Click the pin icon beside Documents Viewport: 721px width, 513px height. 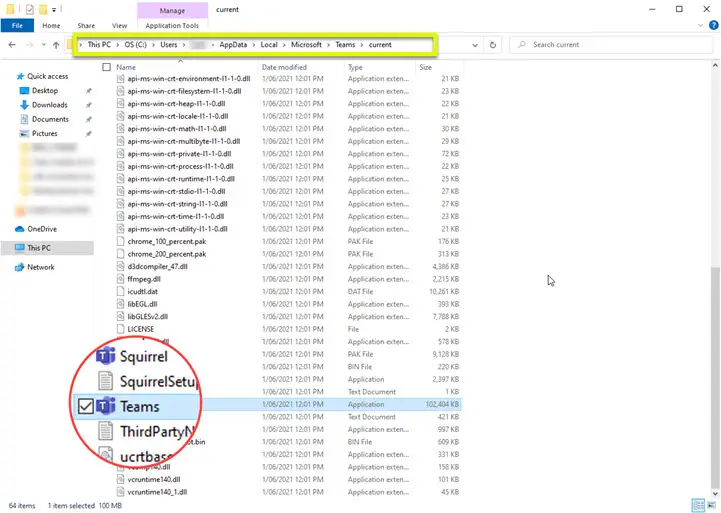tap(88, 120)
